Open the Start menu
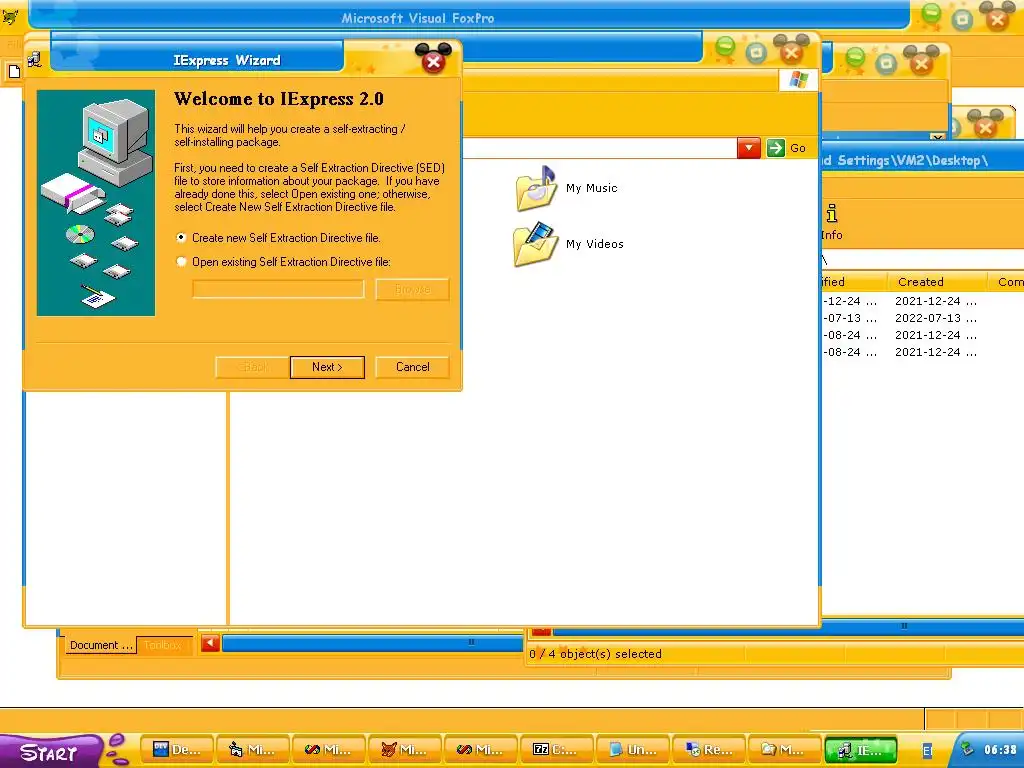 pyautogui.click(x=51, y=751)
